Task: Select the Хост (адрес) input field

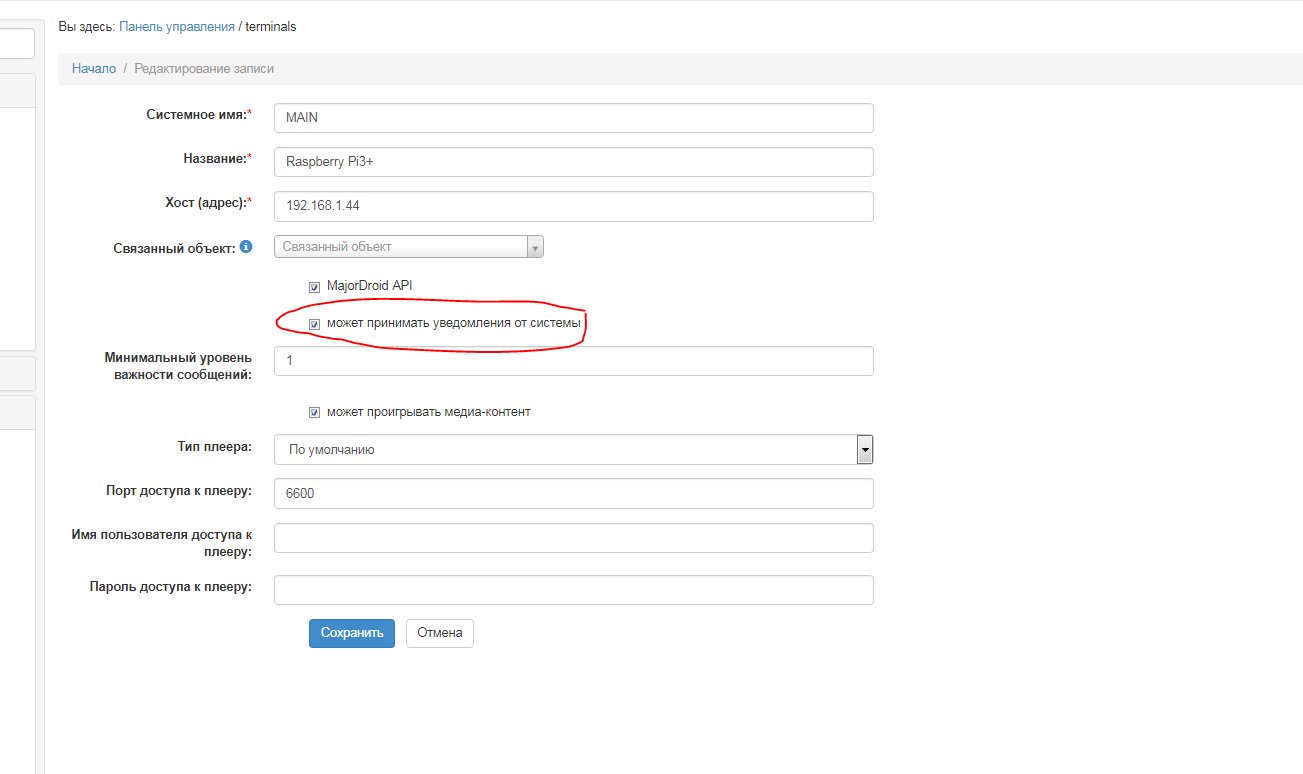Action: (573, 206)
